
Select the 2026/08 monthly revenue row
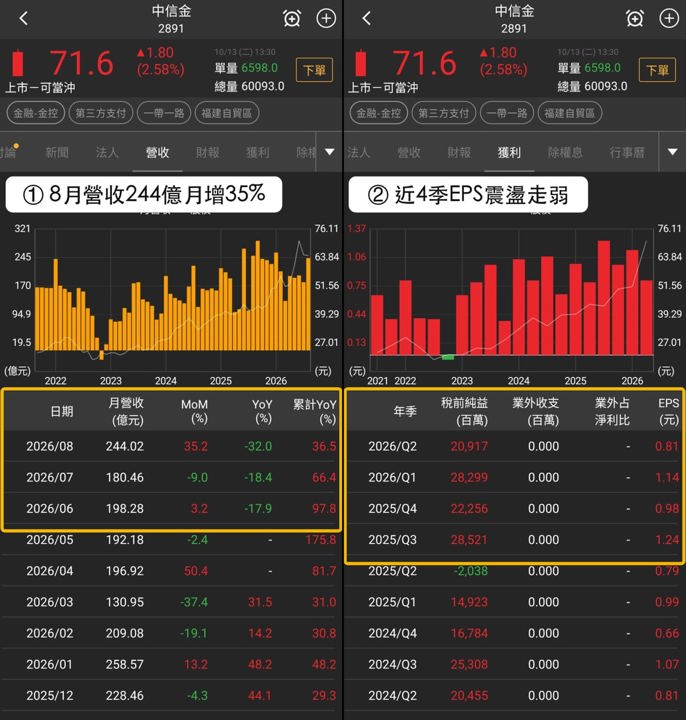171,446
